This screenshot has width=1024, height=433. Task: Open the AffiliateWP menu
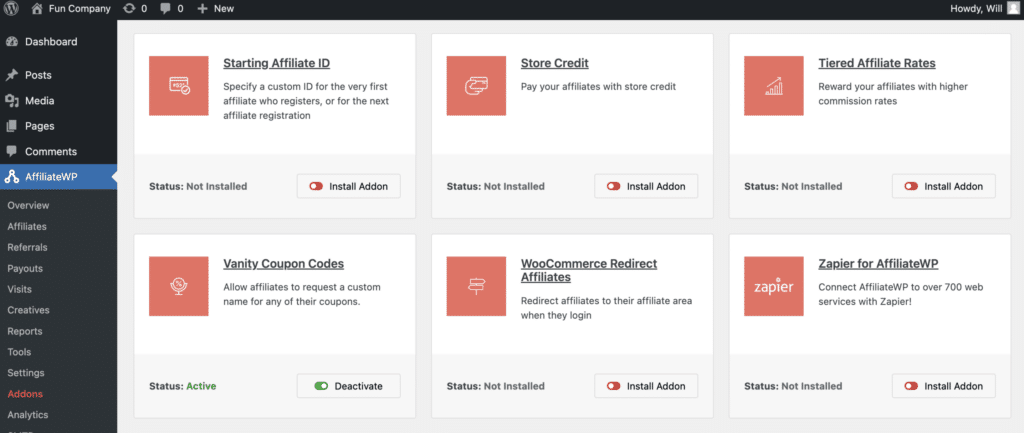tap(59, 177)
